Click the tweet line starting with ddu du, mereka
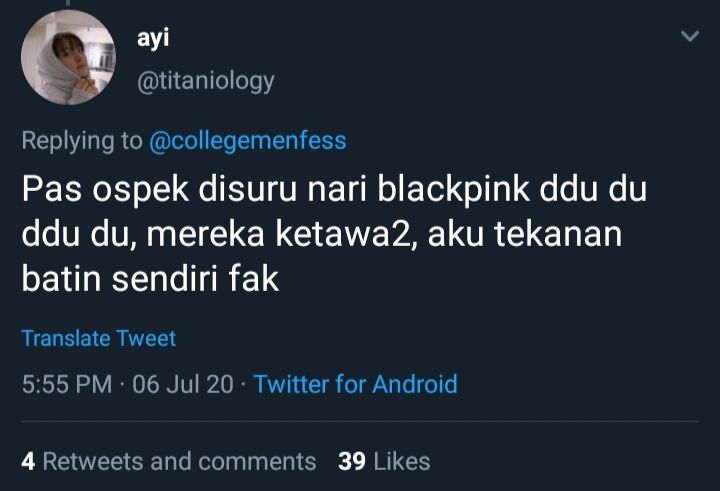The height and width of the screenshot is (491, 720). pyautogui.click(x=321, y=234)
